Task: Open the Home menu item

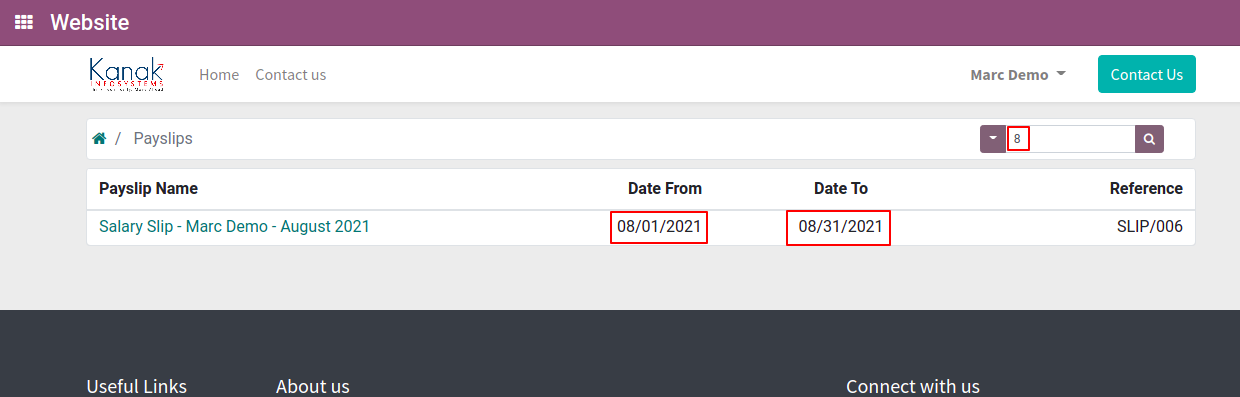Action: (219, 75)
